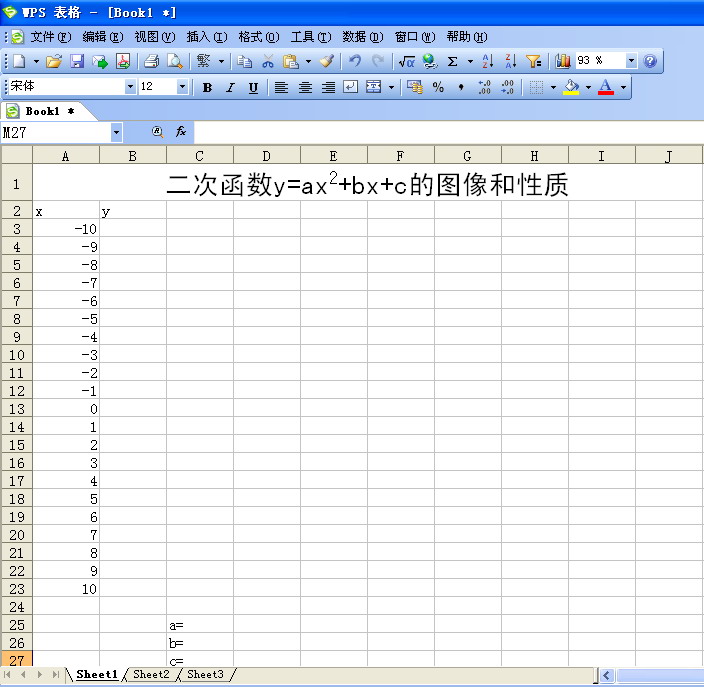Toggle underline formatting

[253, 88]
